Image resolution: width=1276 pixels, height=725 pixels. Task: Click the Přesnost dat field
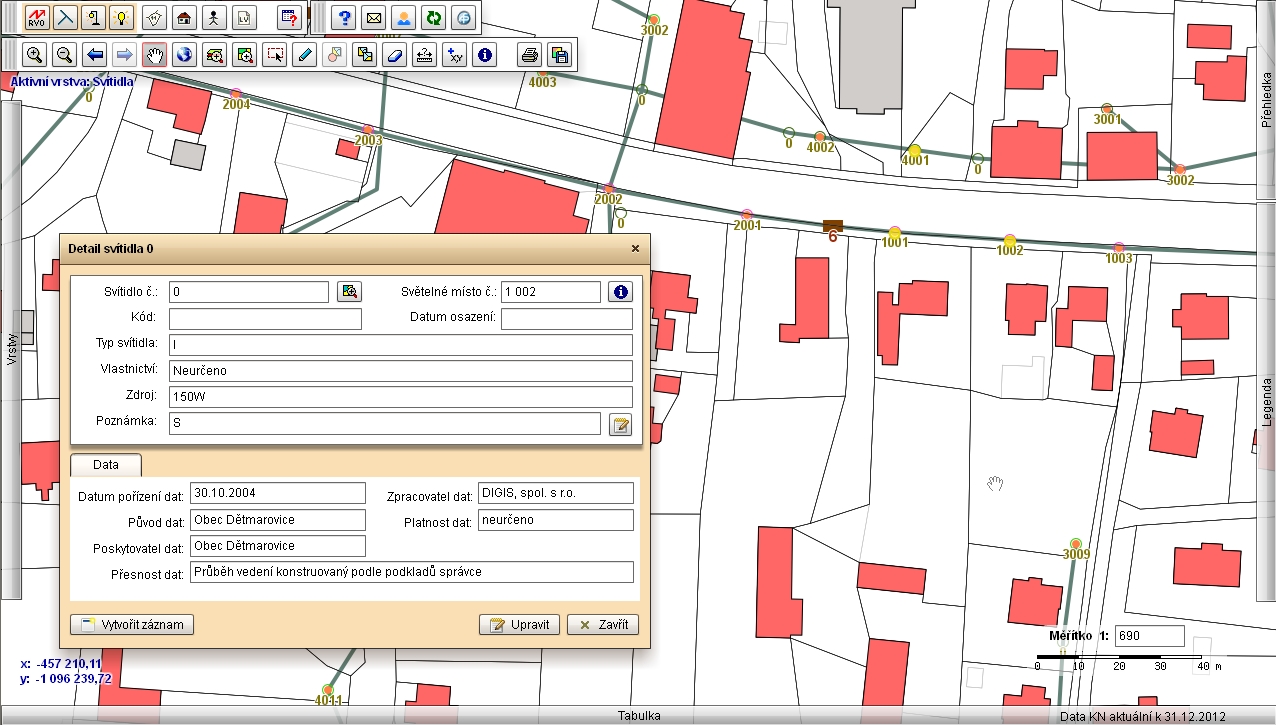[x=412, y=572]
